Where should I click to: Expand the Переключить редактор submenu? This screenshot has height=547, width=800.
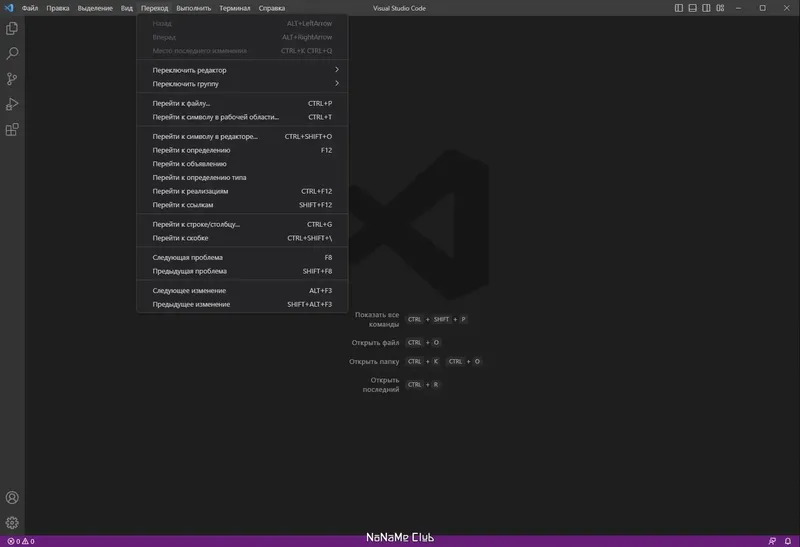pyautogui.click(x=242, y=70)
